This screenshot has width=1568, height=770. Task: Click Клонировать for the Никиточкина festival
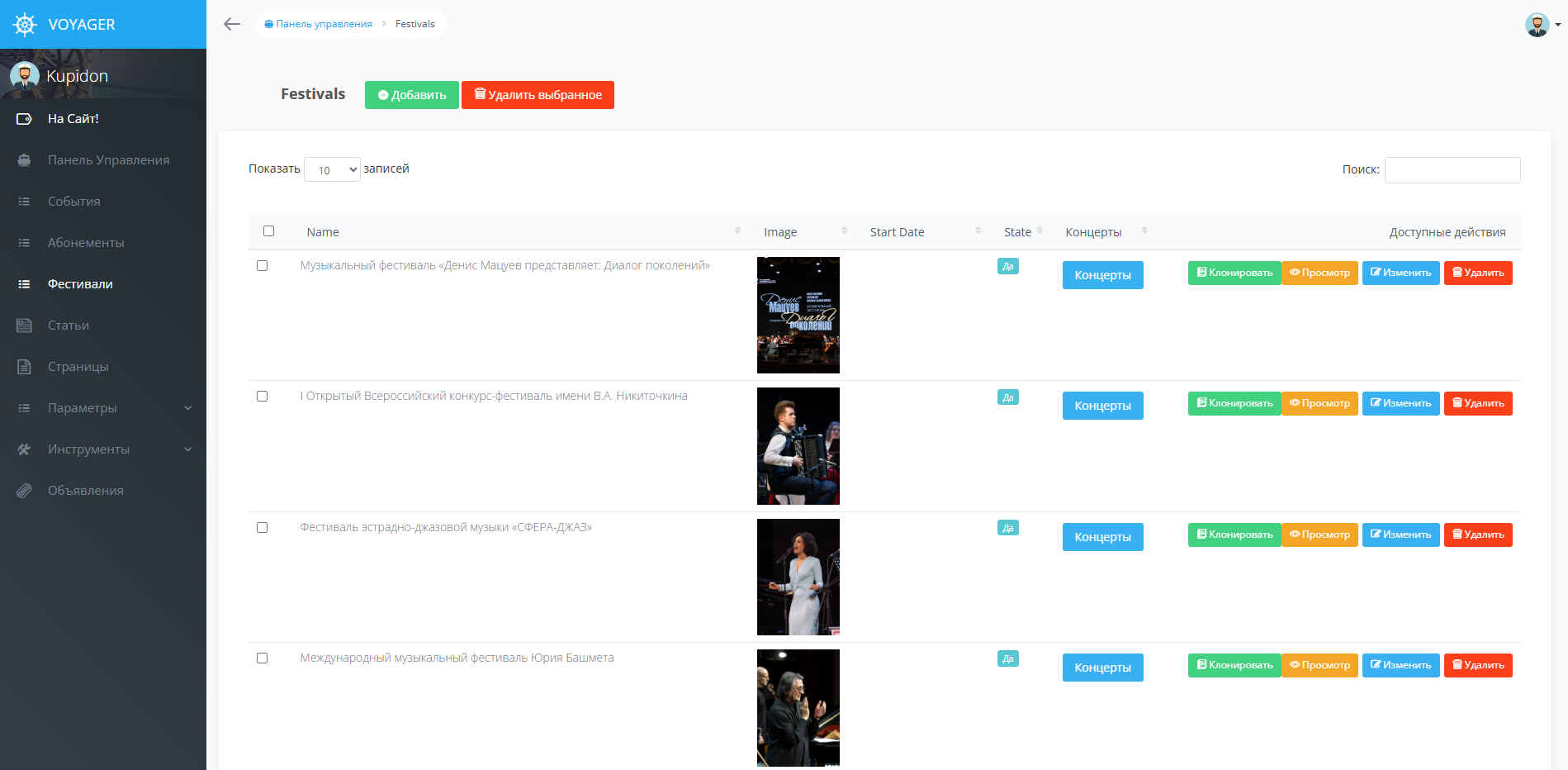coord(1234,403)
